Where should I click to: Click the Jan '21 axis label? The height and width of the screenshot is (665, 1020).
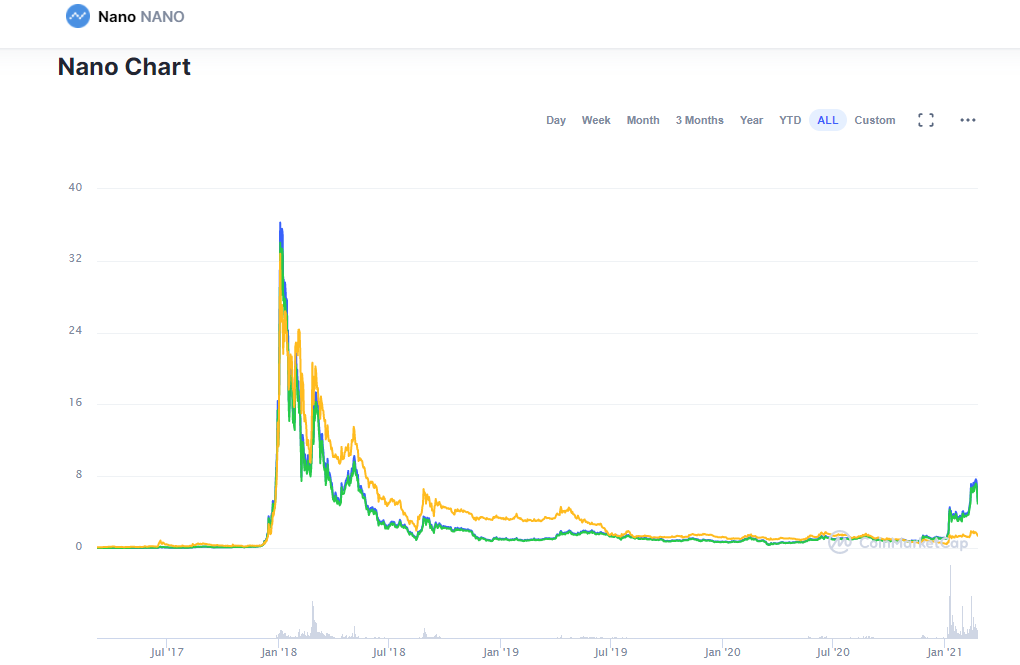944,652
